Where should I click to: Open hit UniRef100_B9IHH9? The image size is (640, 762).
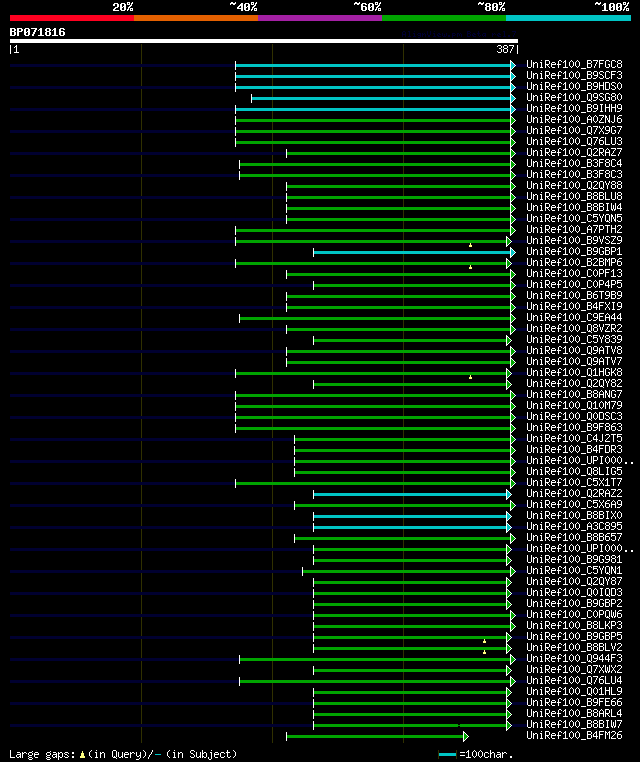coord(574,108)
